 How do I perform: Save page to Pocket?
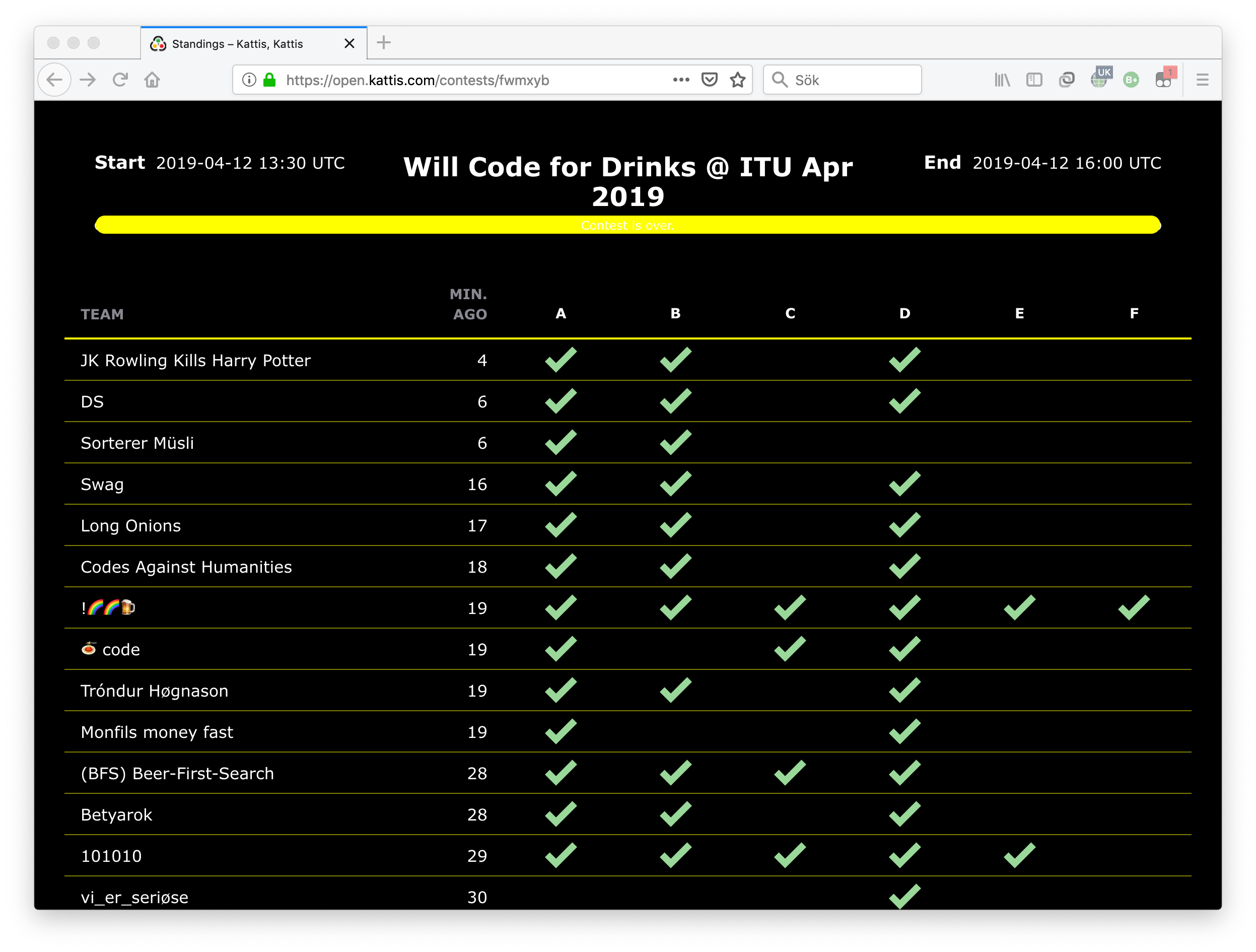[x=709, y=80]
